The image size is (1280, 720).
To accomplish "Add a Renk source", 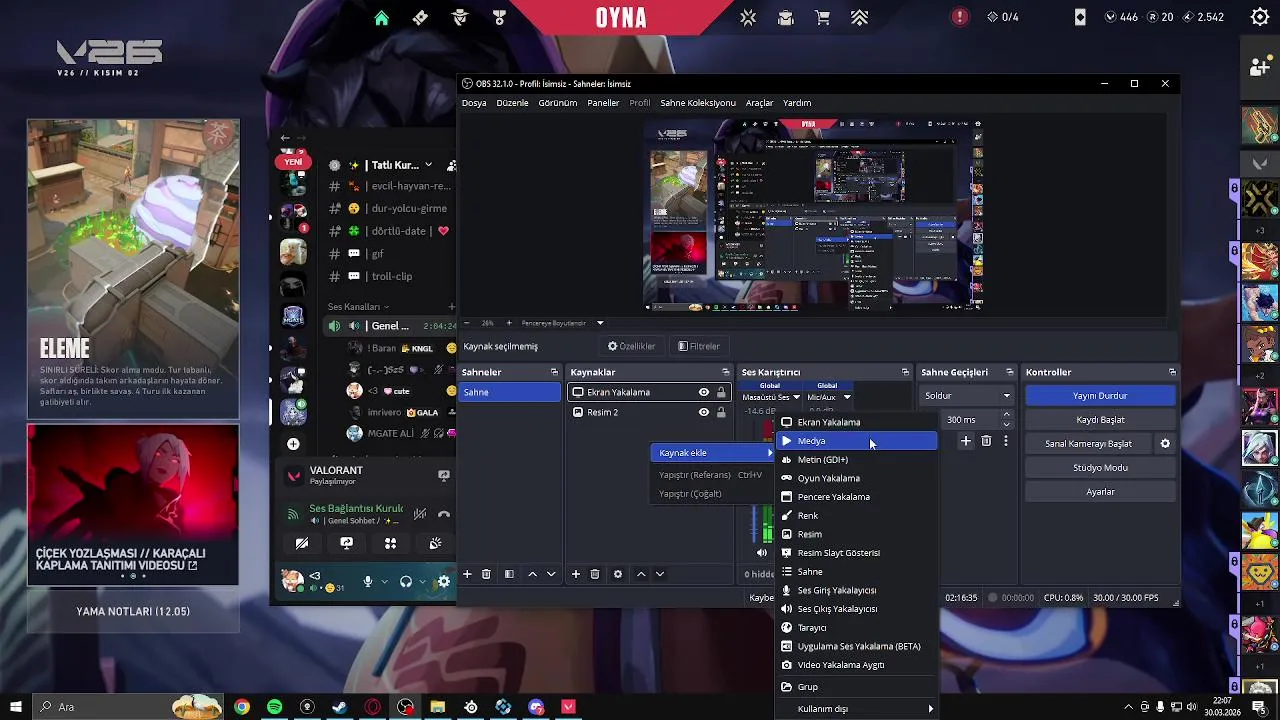I will [x=857, y=516].
